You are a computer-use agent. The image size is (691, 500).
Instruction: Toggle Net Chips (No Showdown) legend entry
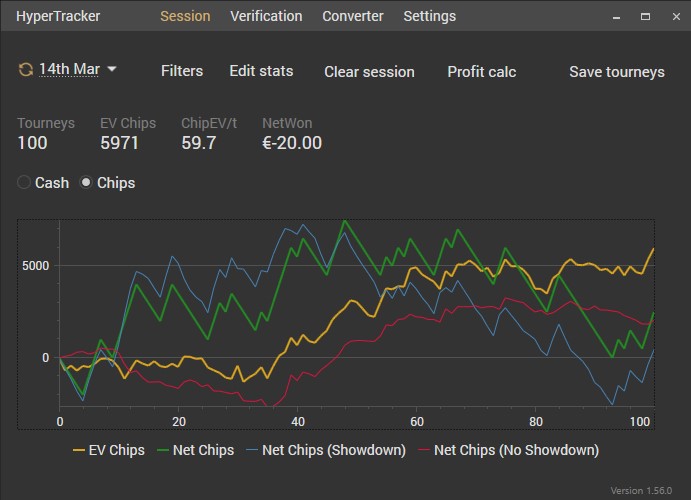tap(506, 450)
